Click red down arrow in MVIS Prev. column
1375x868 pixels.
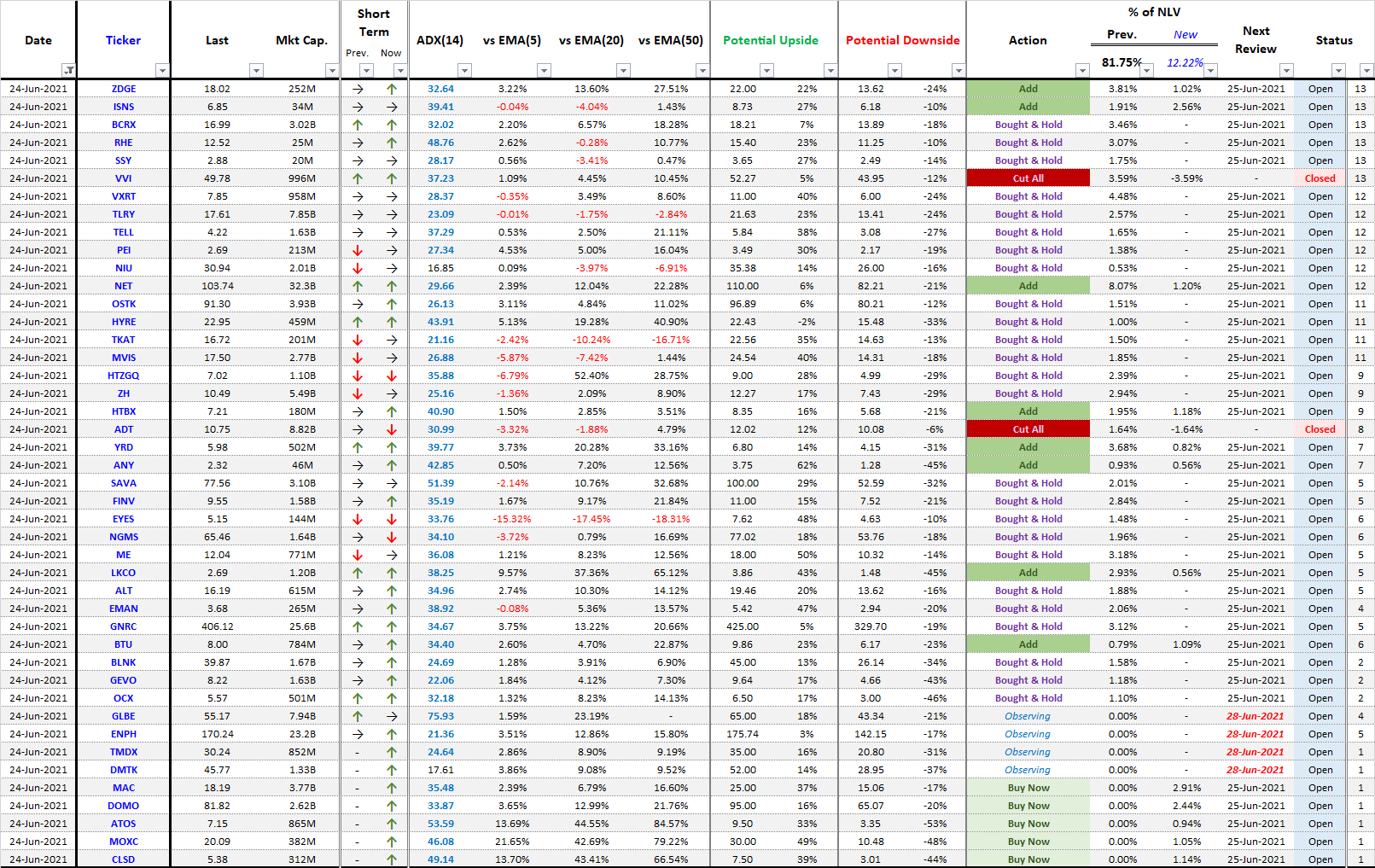coord(358,358)
